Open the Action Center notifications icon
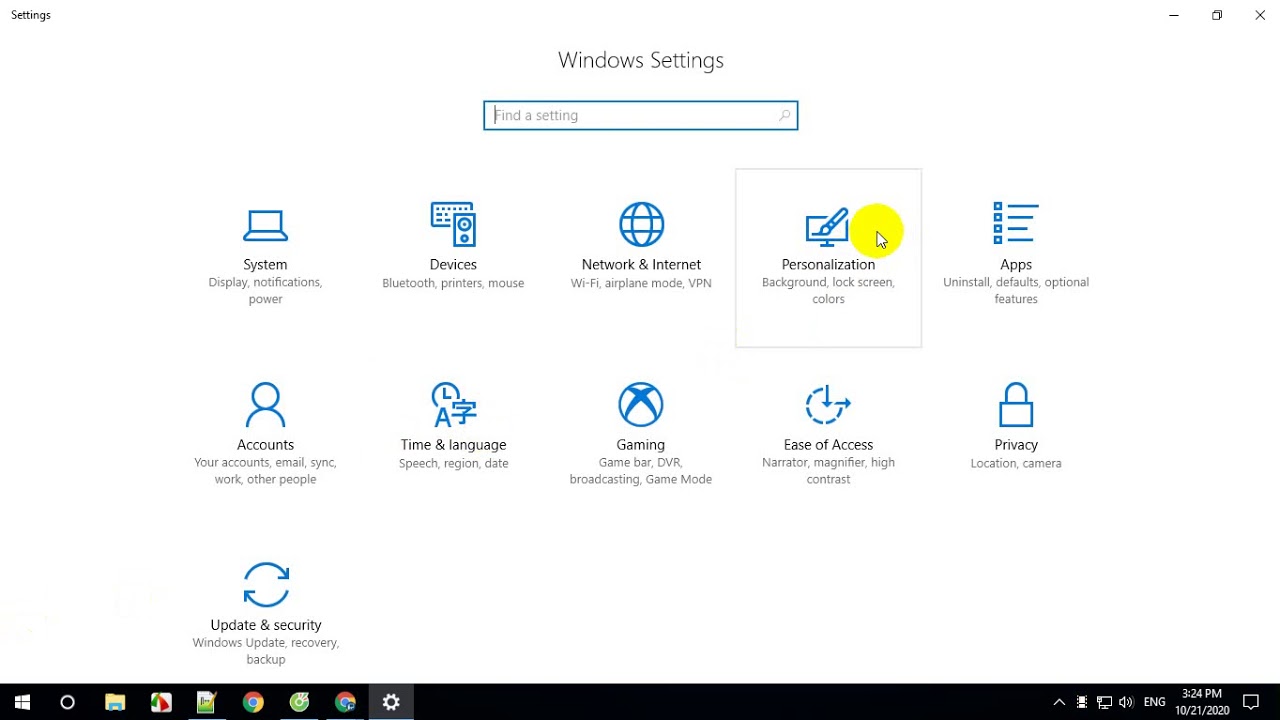This screenshot has width=1280, height=720. point(1251,702)
